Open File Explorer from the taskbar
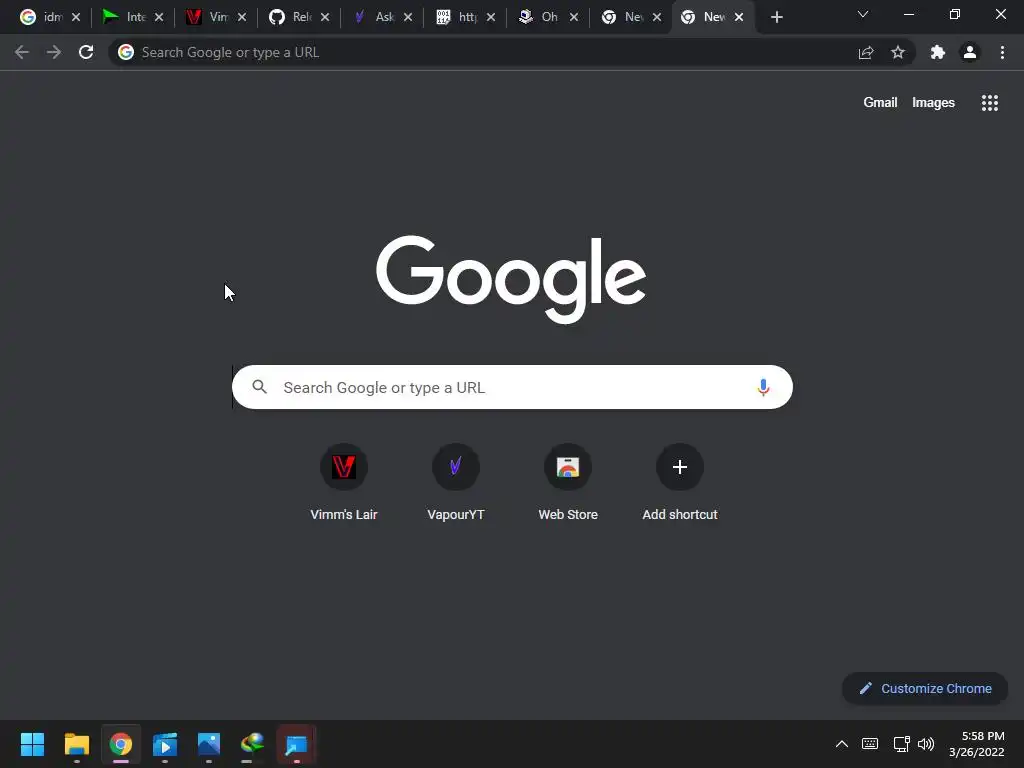 click(x=76, y=744)
